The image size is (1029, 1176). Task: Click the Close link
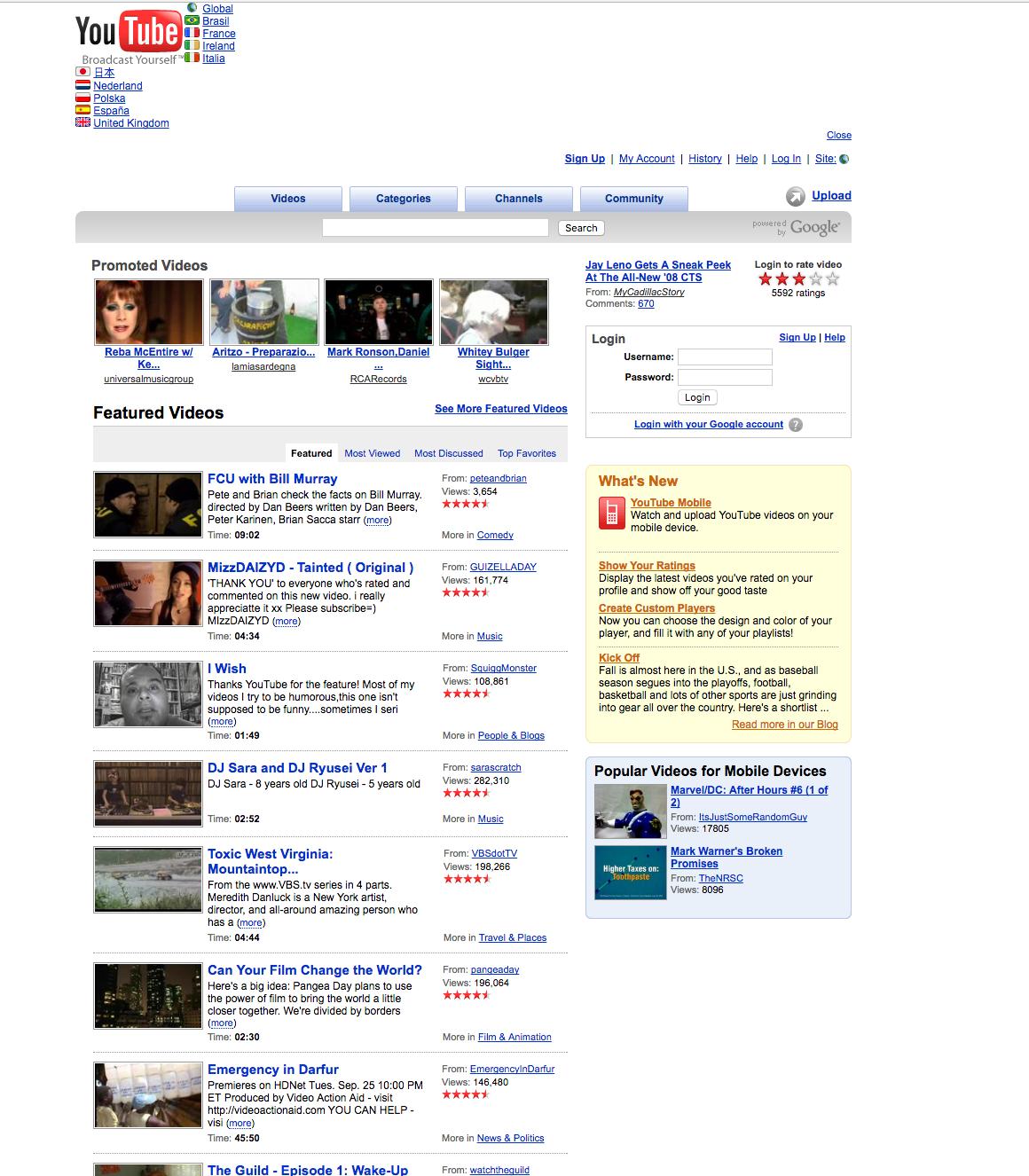tap(839, 136)
